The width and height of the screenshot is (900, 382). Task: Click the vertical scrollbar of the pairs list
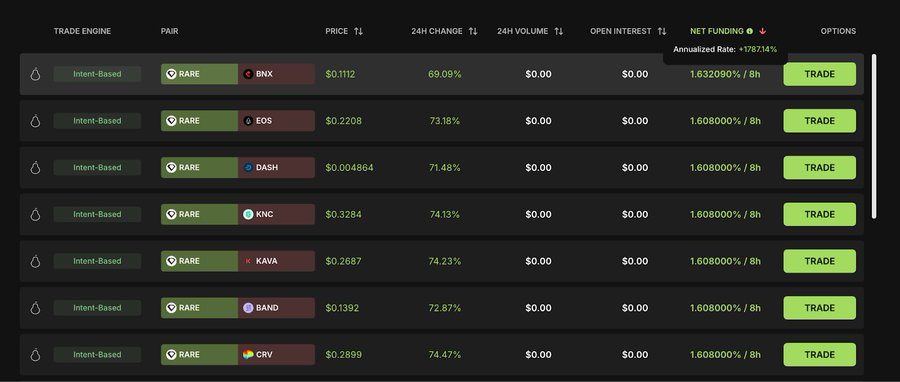874,136
